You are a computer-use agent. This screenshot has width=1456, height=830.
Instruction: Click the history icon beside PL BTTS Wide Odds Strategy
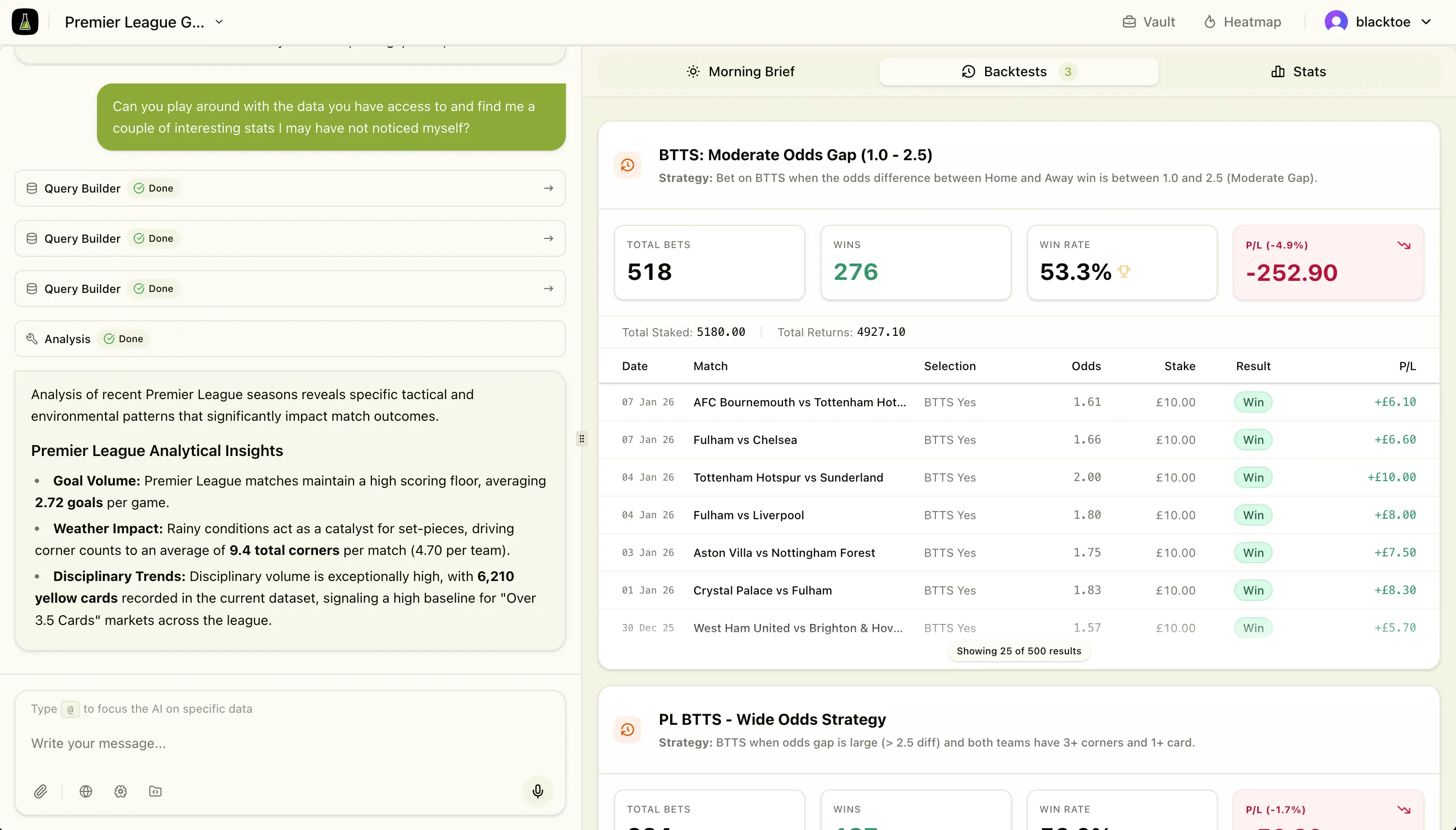[628, 730]
